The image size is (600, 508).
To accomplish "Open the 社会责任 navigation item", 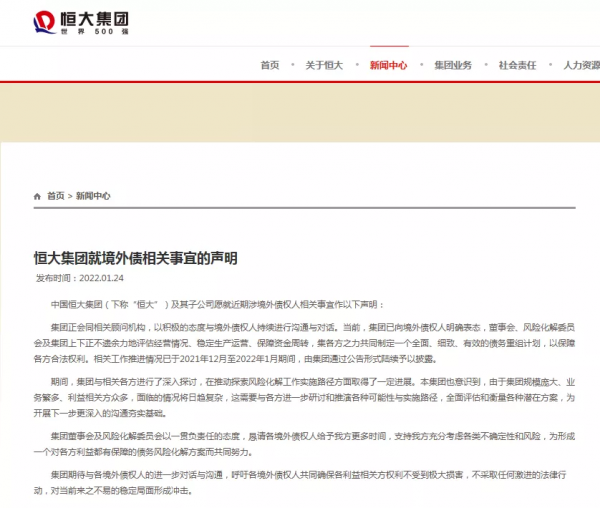I will click(517, 65).
